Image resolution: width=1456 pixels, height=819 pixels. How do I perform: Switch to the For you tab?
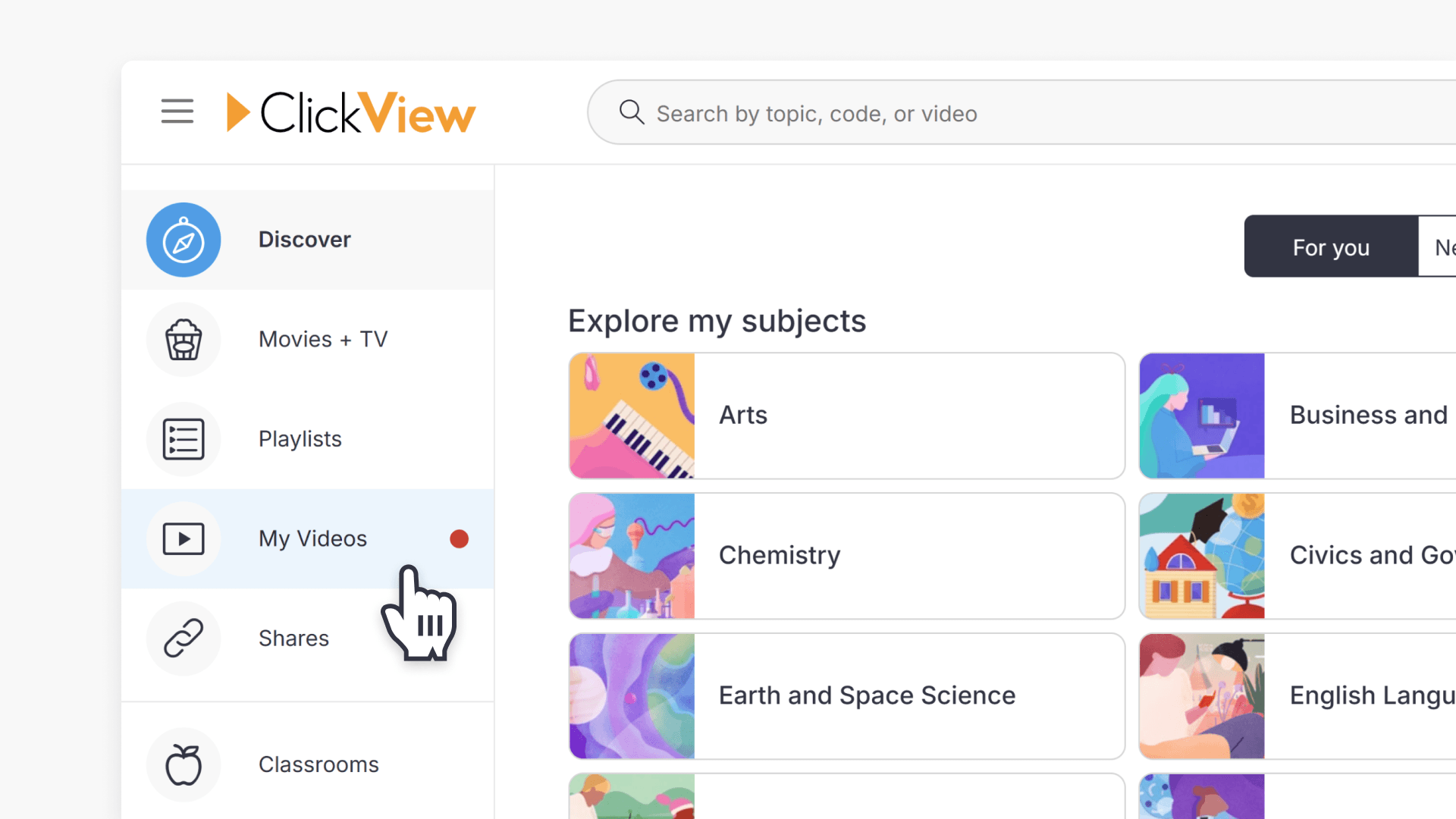click(1331, 246)
